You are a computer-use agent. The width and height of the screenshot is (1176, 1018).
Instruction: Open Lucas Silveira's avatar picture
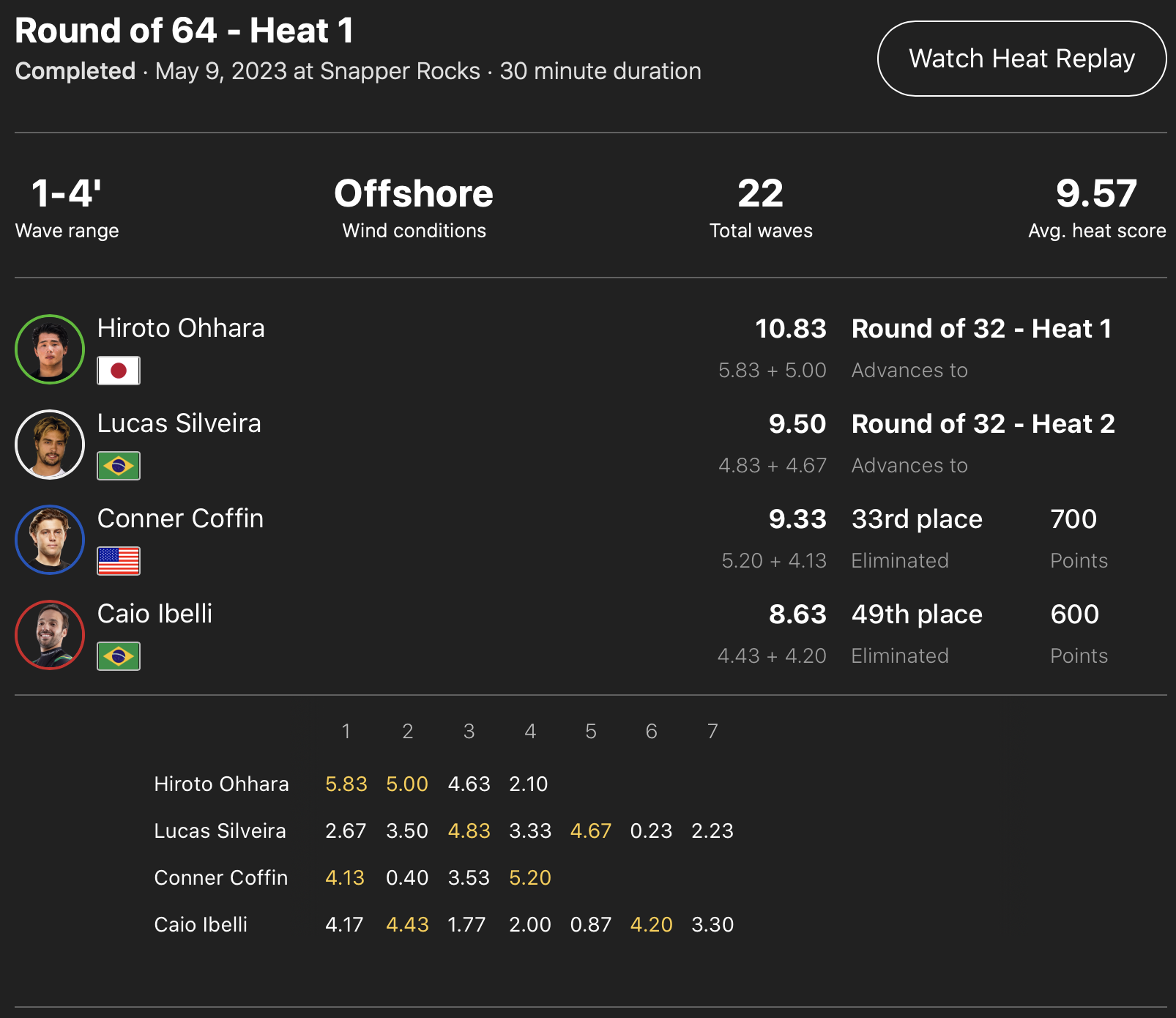click(50, 445)
